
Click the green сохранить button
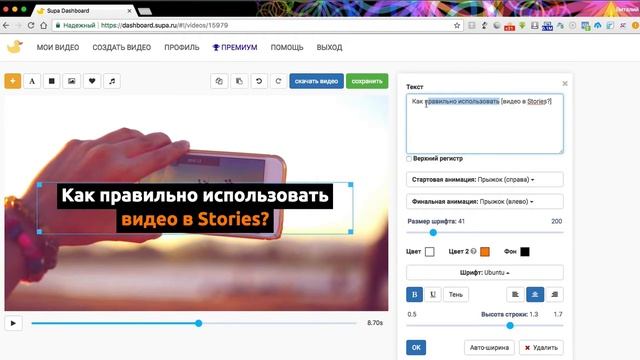367,81
